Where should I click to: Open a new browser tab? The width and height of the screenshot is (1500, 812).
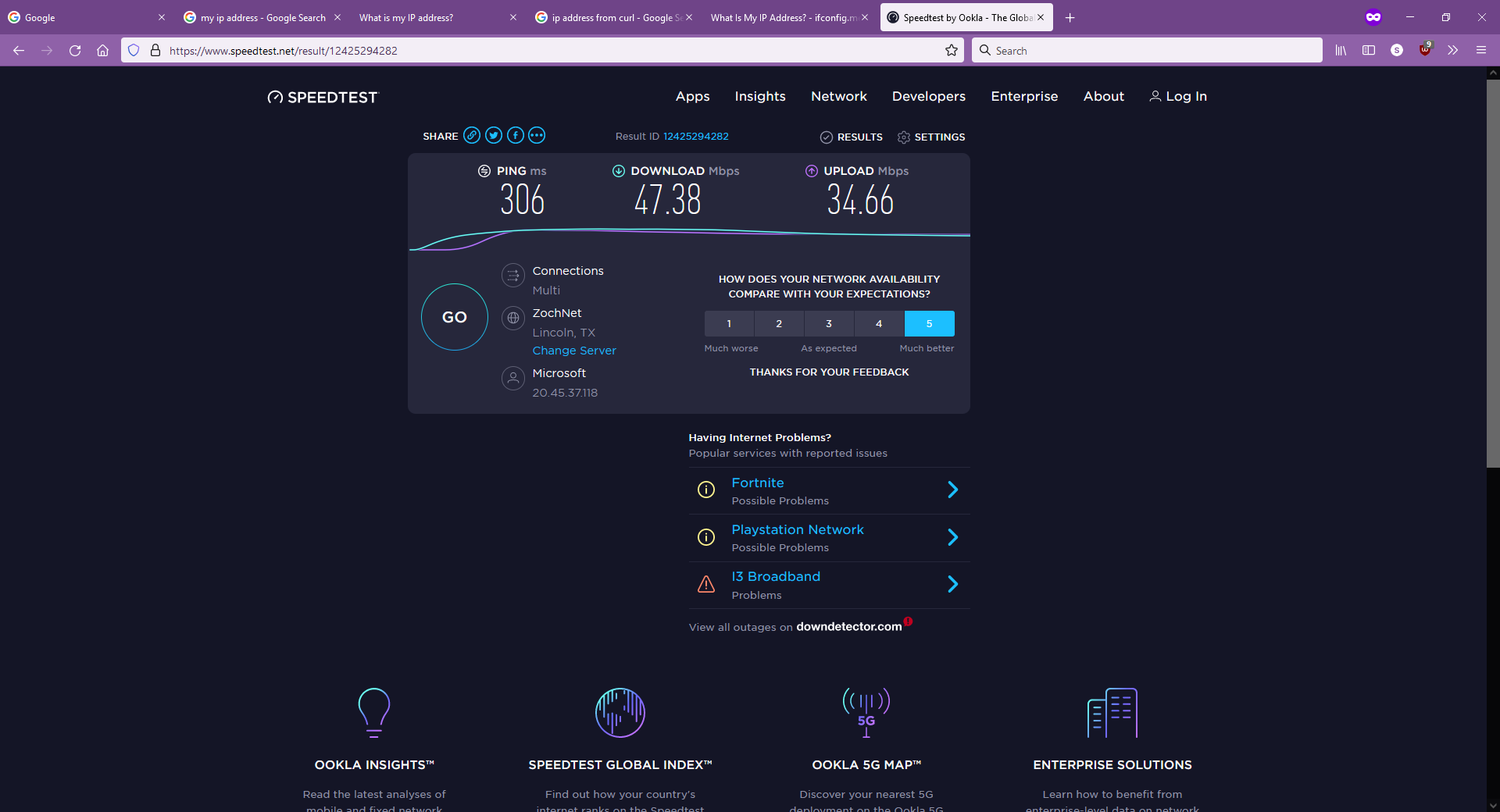pos(1070,17)
